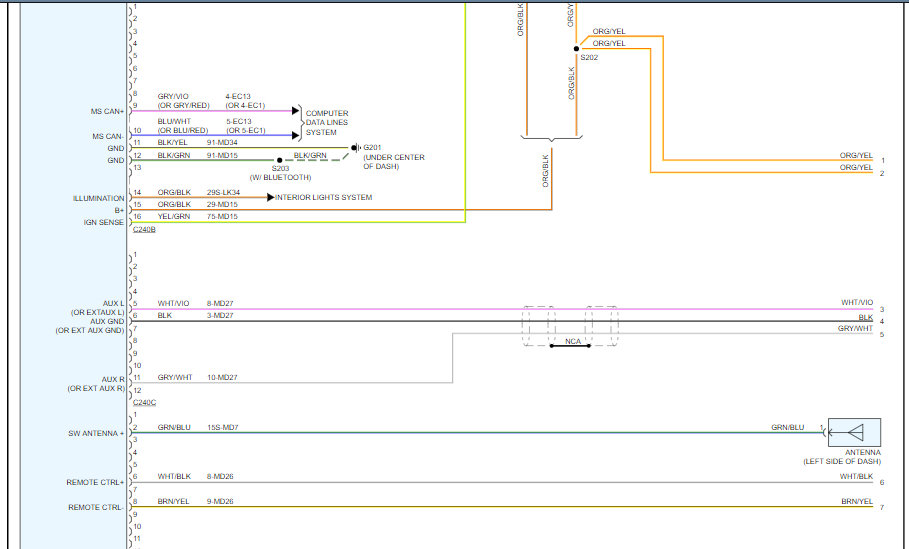Select the 15S-MD7 circuit code
Image resolution: width=909 pixels, height=549 pixels.
pyautogui.click(x=223, y=427)
